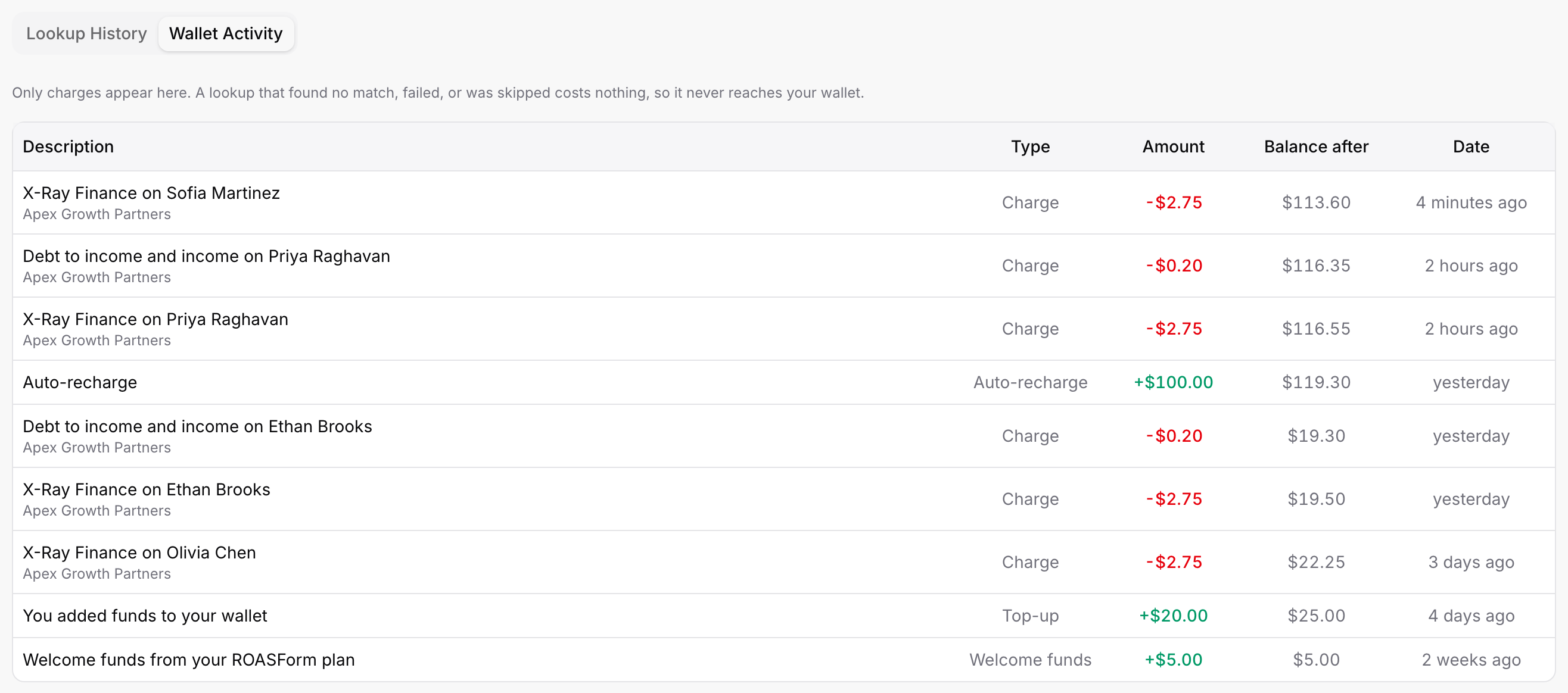Click the '2 weeks ago' date
Screen dimensions: 1568x693
pos(1471,660)
